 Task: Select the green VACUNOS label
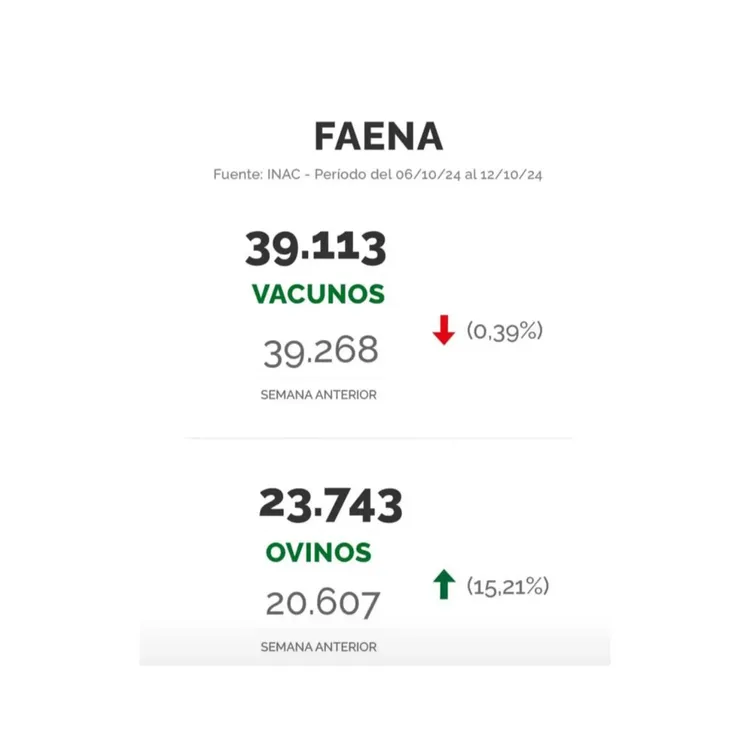click(x=318, y=294)
